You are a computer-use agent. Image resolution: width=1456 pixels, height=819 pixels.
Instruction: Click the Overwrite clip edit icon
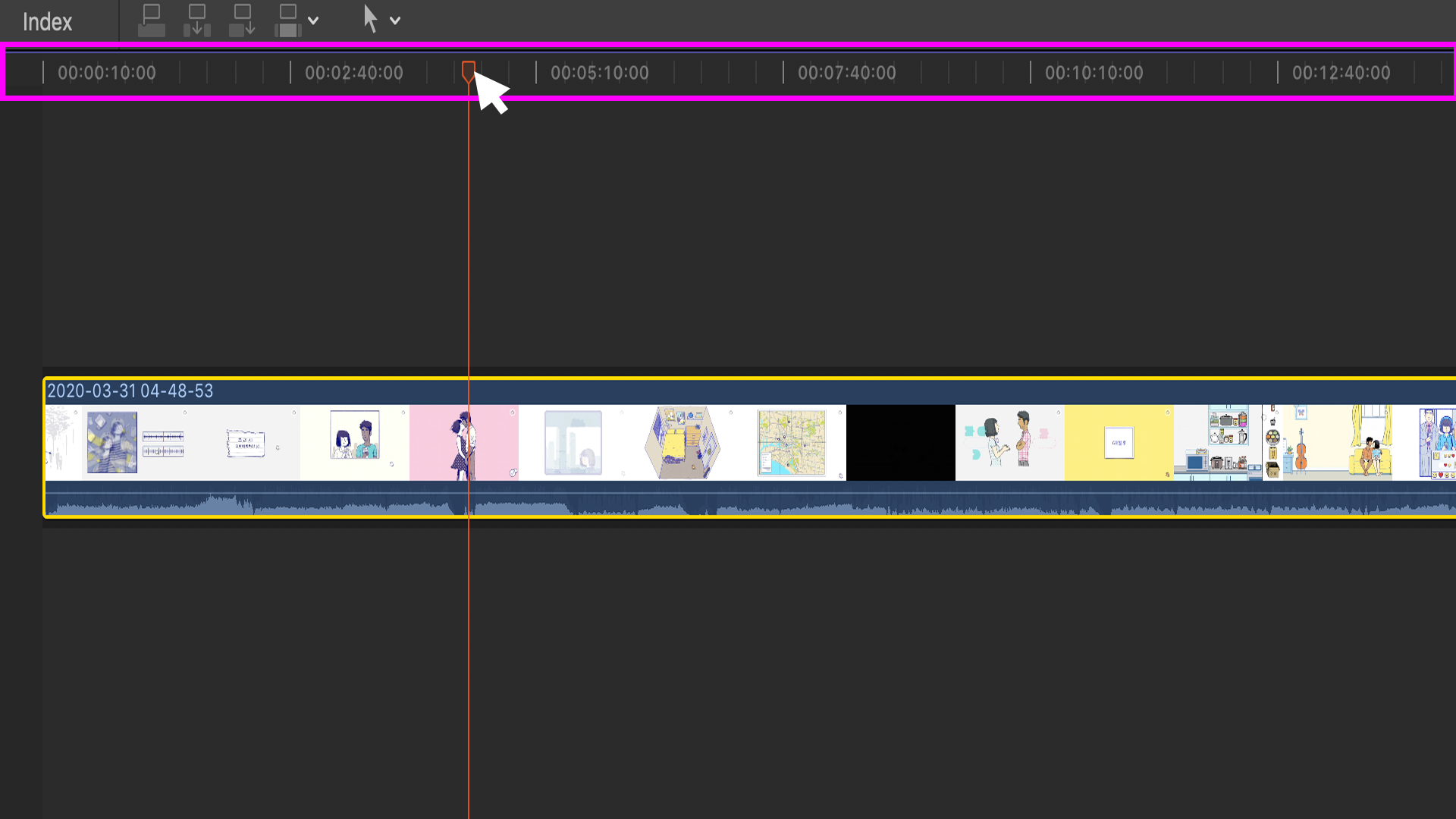pos(288,20)
